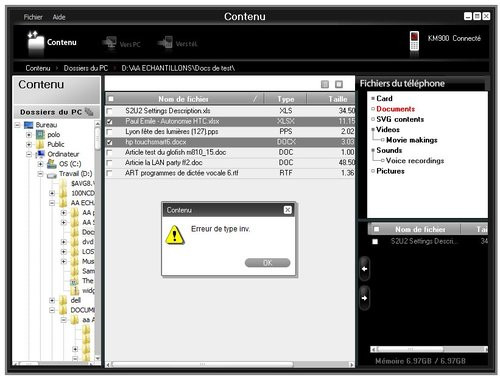Expand the 100NCD folder node

click(52, 193)
